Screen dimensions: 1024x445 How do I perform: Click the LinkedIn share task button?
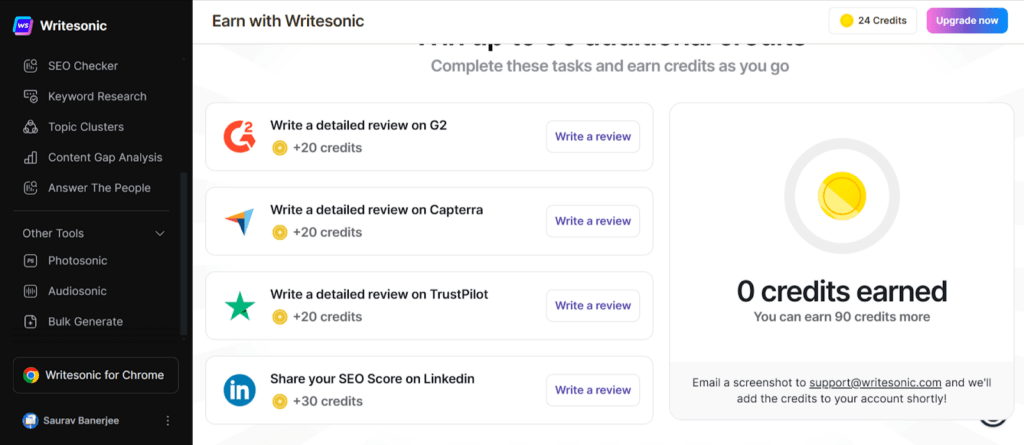click(x=593, y=389)
